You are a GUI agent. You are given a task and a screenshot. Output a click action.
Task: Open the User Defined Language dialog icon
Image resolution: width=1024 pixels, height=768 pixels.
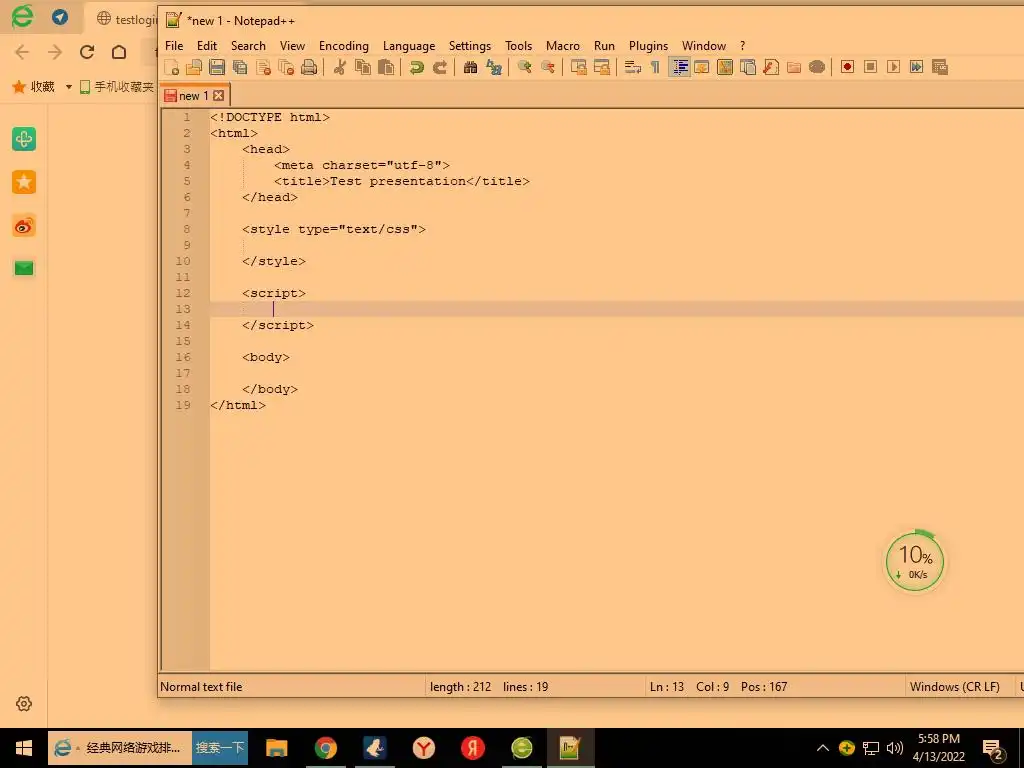pyautogui.click(x=701, y=67)
